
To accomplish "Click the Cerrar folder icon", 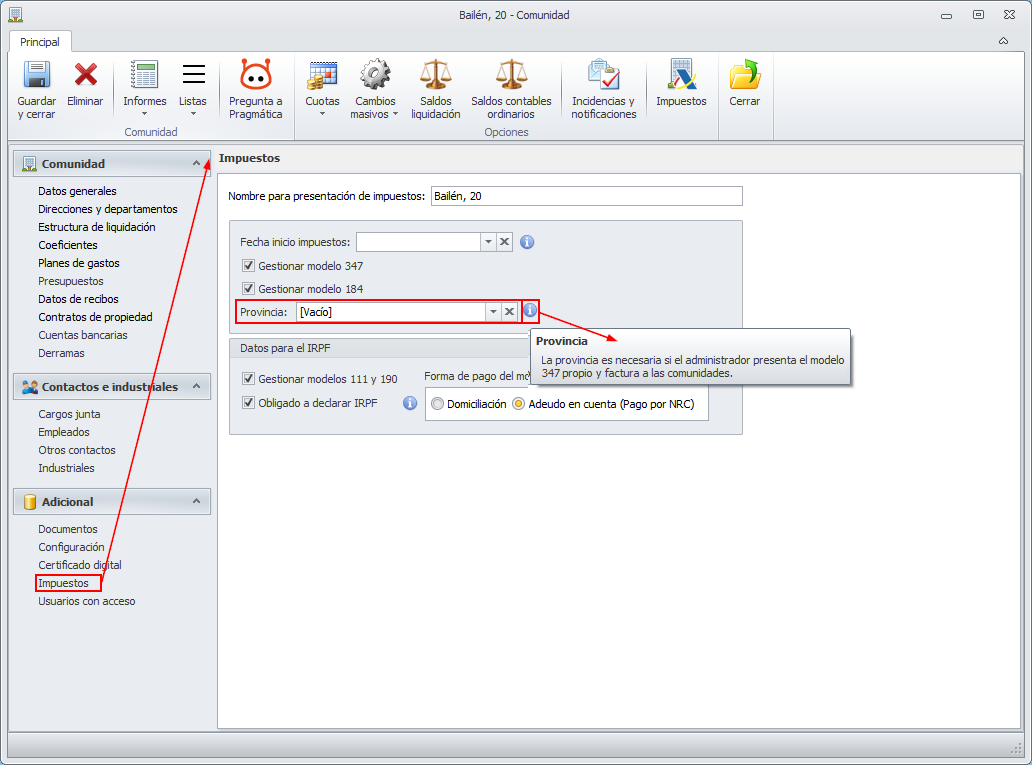I will [744, 74].
